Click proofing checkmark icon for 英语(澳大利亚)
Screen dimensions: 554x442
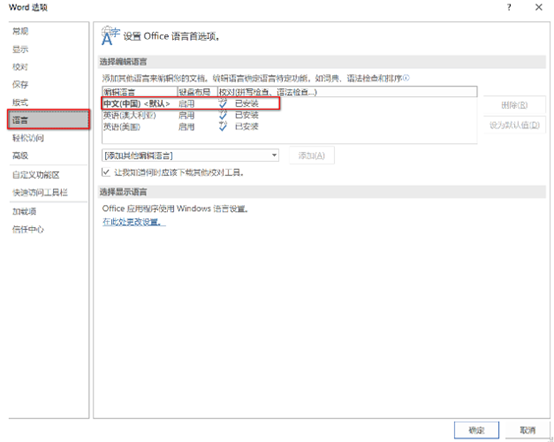[223, 115]
